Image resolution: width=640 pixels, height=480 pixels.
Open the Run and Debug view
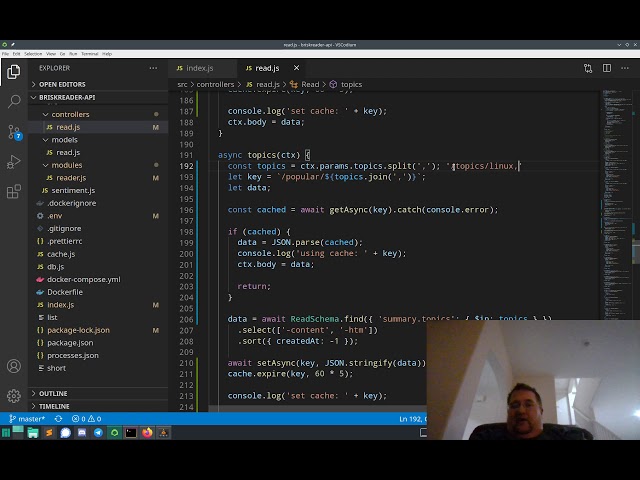click(x=13, y=162)
